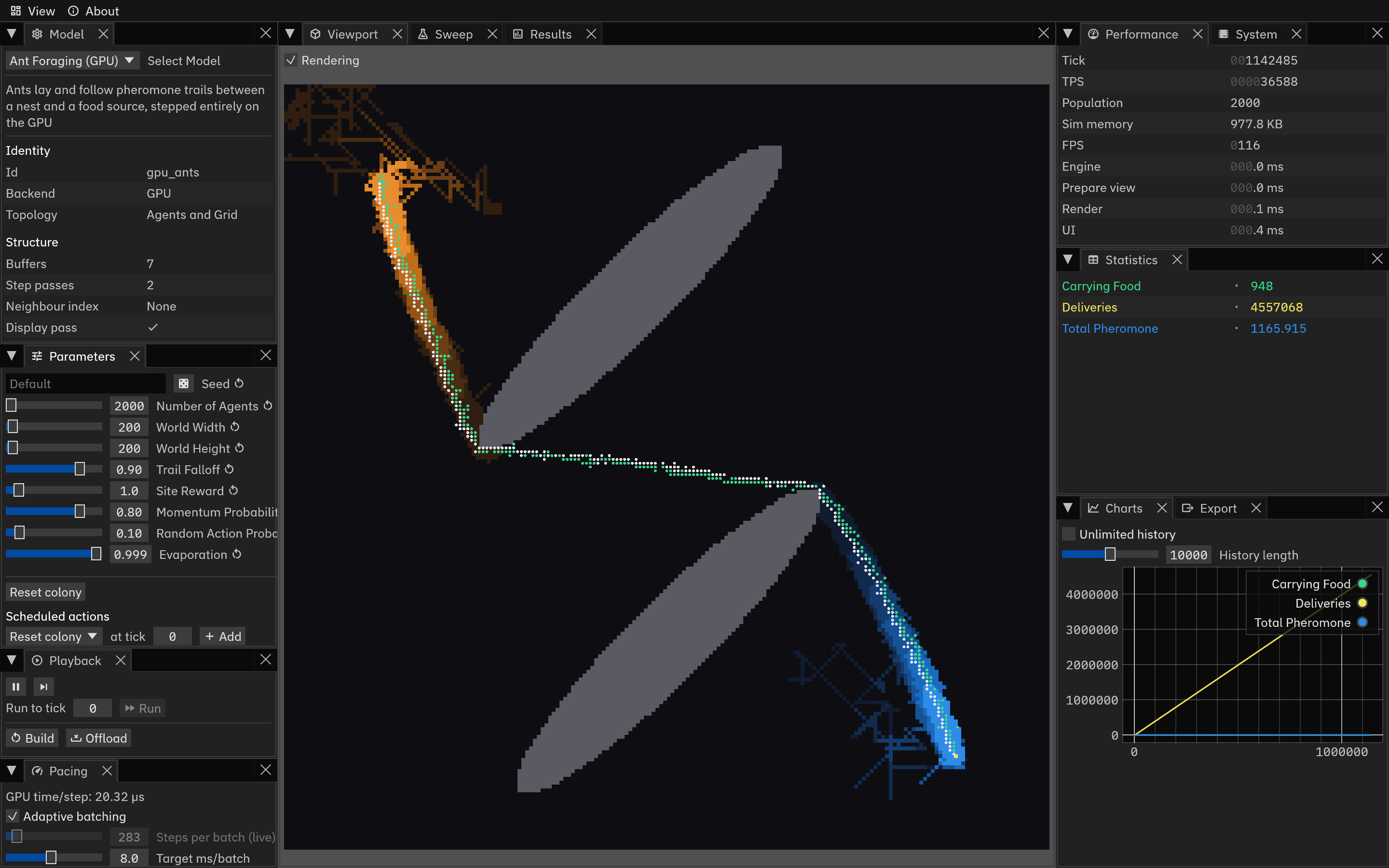Adjust the Momentum Probability slider
Screen dimensions: 1389x868
coord(54,512)
